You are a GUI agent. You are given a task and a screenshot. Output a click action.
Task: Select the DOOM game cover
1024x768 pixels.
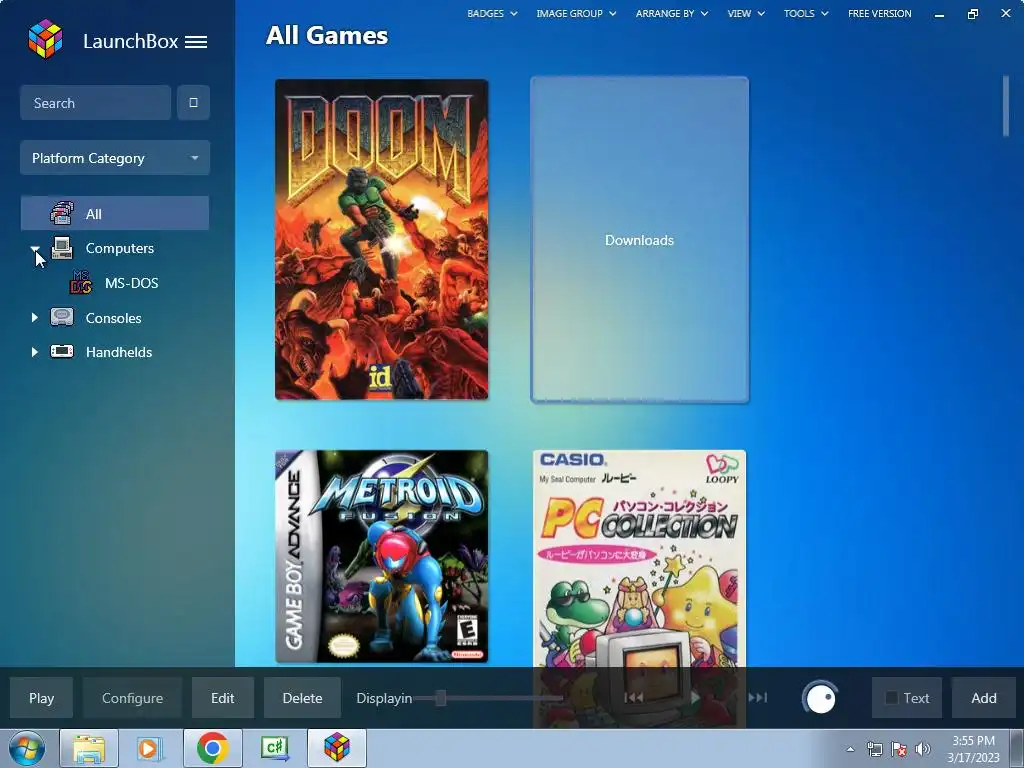pos(381,239)
